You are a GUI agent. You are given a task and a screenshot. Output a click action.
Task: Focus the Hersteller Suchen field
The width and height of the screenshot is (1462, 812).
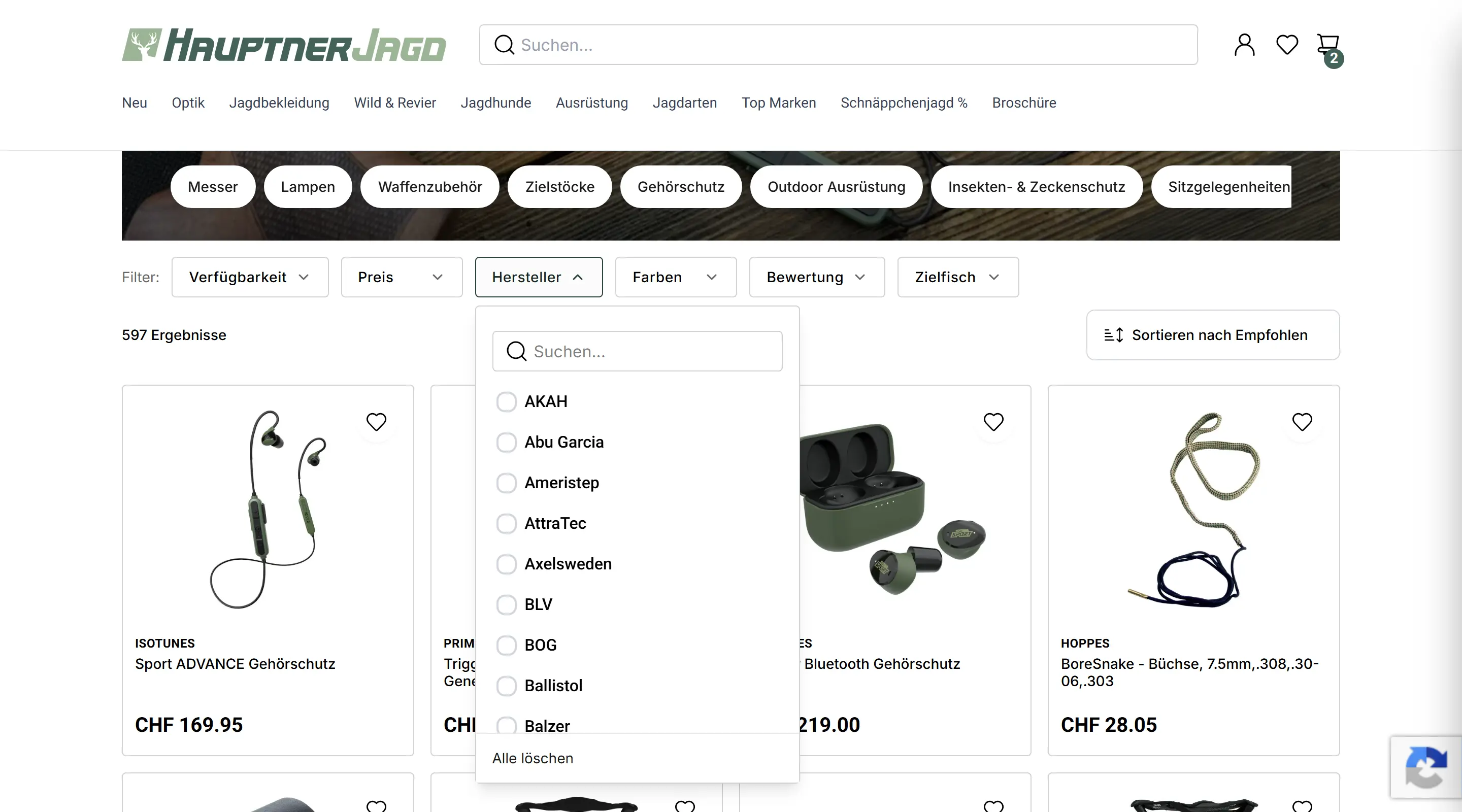tap(638, 351)
